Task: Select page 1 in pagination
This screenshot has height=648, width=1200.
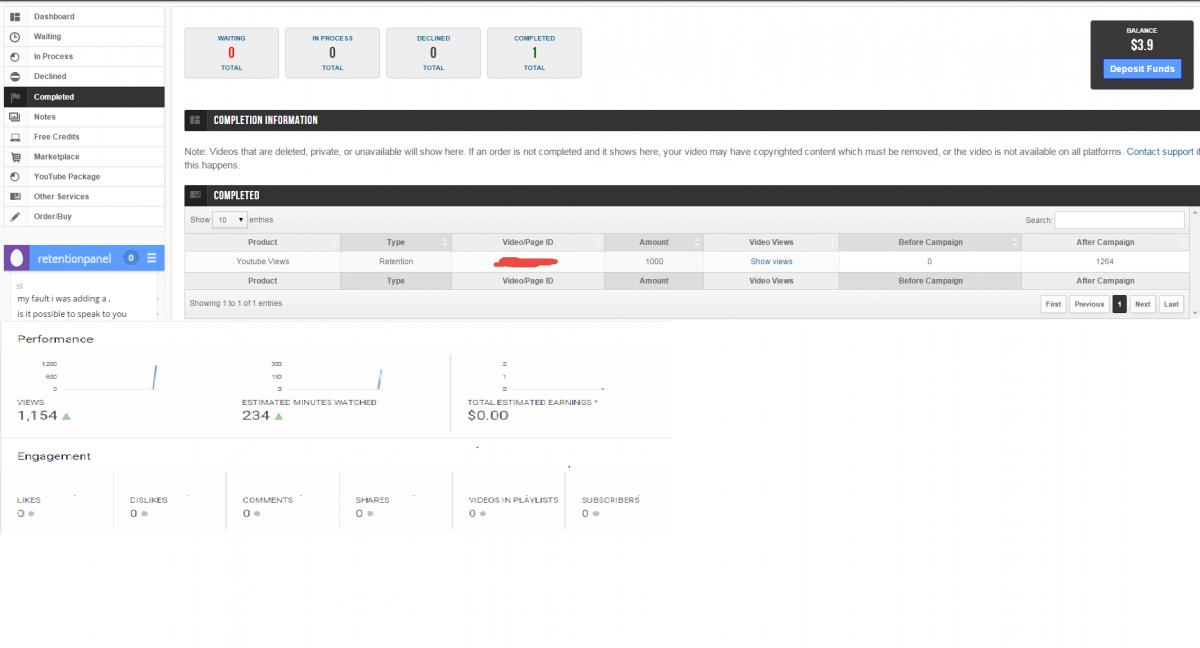Action: (x=1120, y=304)
